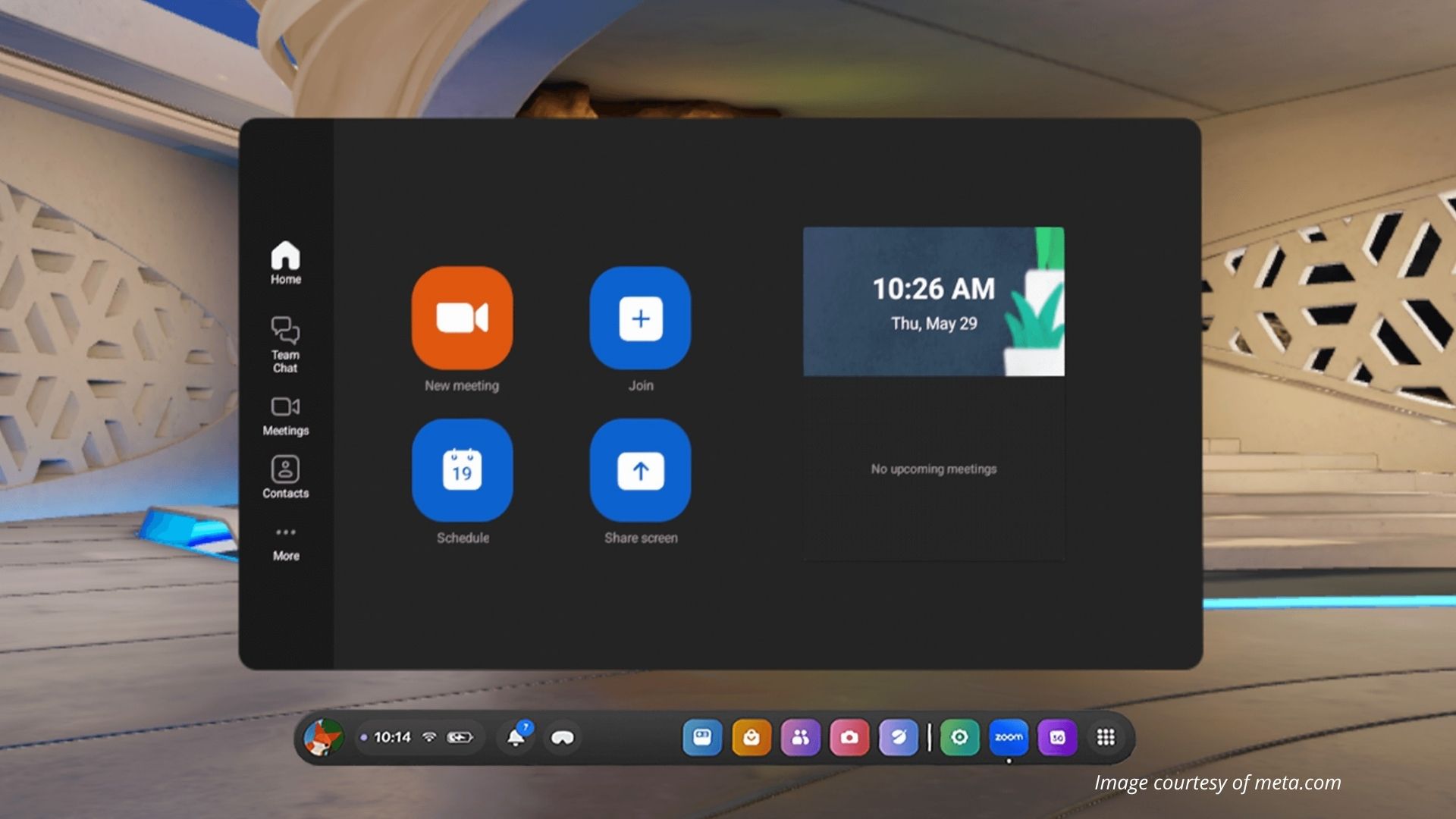Click the 10:26 AM clock banner
Viewport: 1456px width, 819px height.
coord(934,301)
